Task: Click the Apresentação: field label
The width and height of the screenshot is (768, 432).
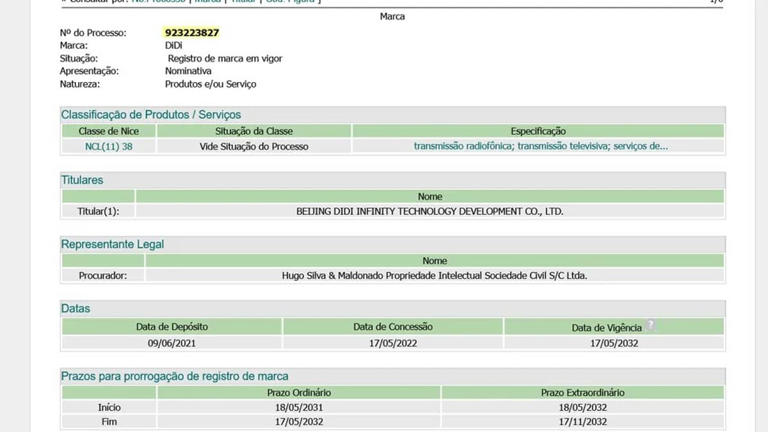Action: tap(89, 71)
